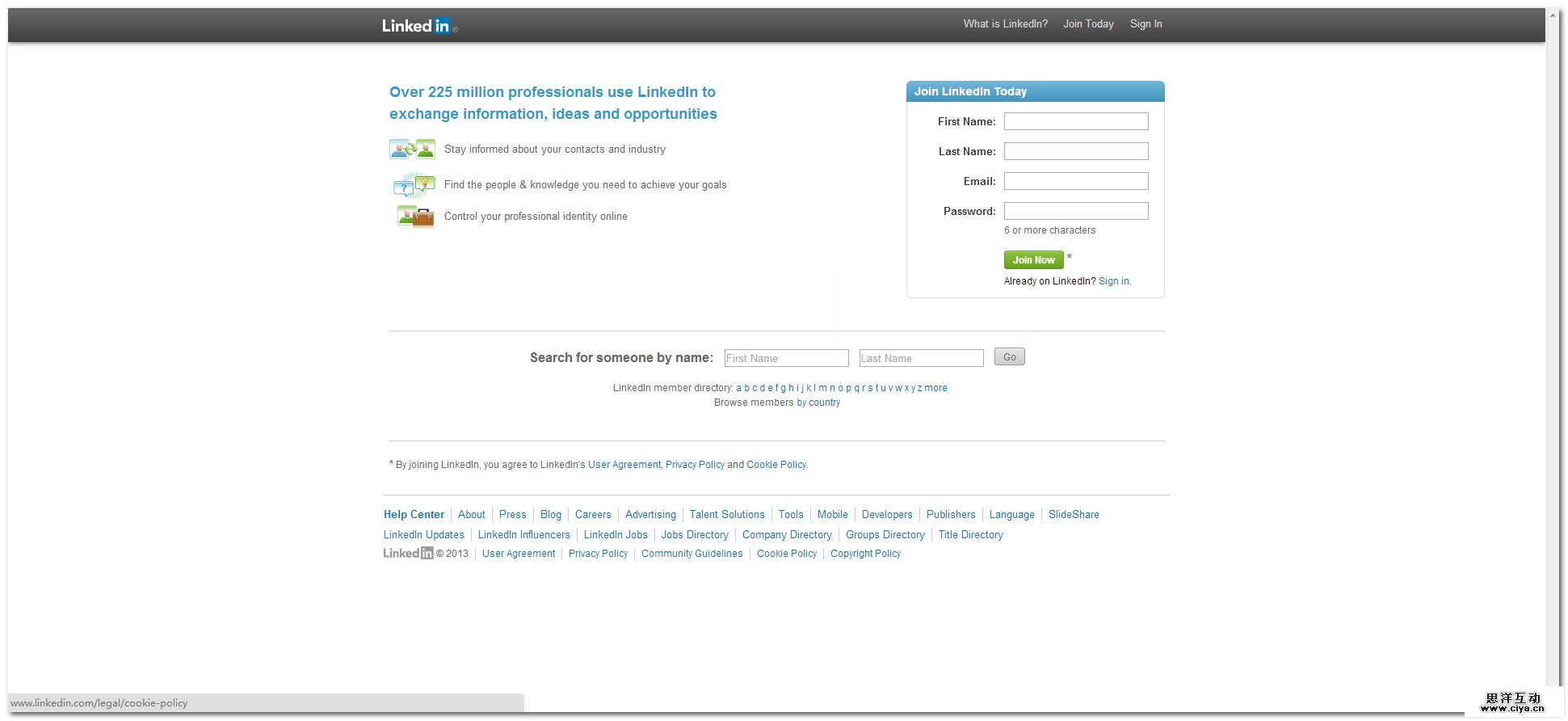Screen dimensions: 1568x721
Task: Click the Go search button
Action: click(1009, 356)
